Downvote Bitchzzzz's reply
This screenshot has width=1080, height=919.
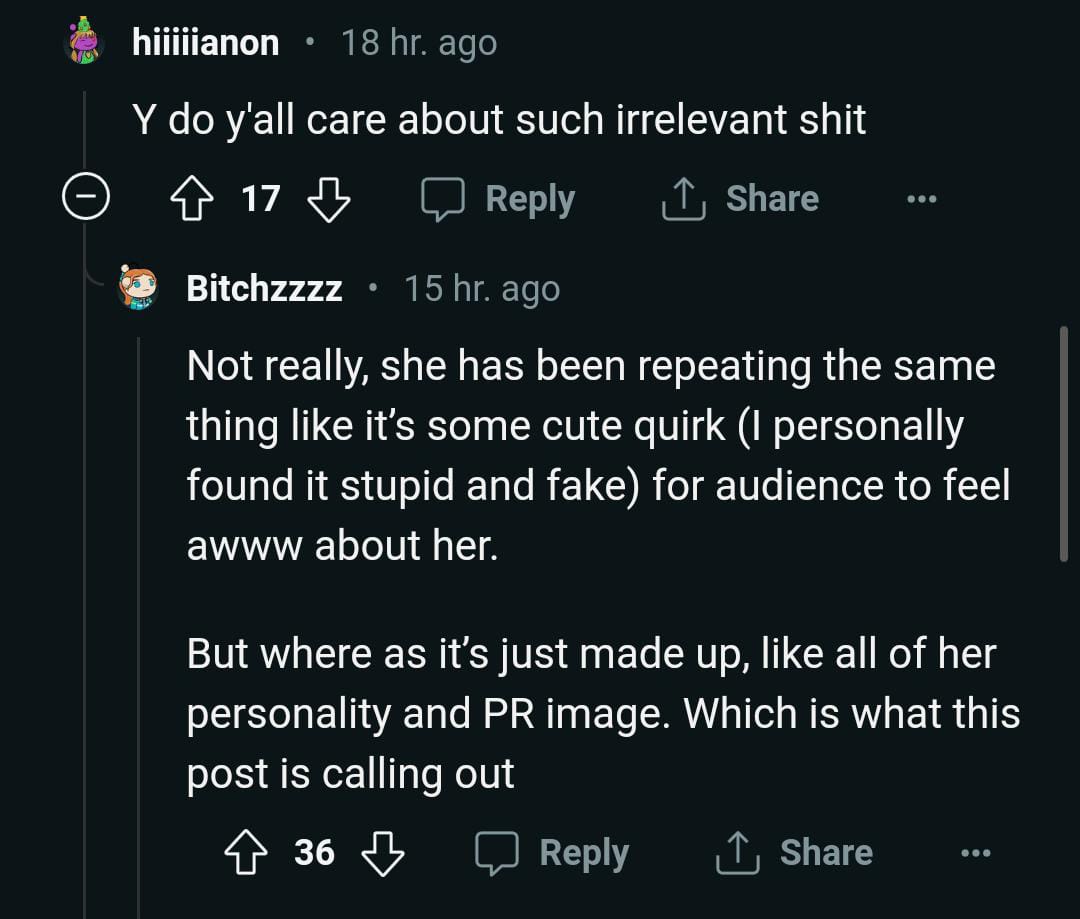(382, 853)
